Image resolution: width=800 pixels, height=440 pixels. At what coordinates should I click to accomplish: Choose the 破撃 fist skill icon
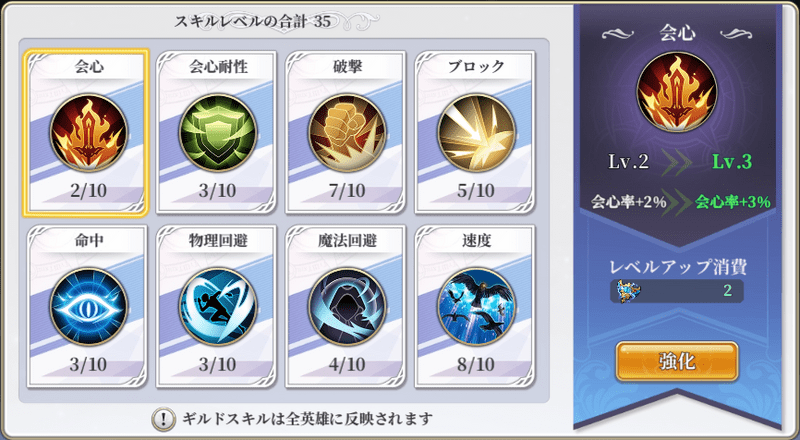[x=347, y=133]
